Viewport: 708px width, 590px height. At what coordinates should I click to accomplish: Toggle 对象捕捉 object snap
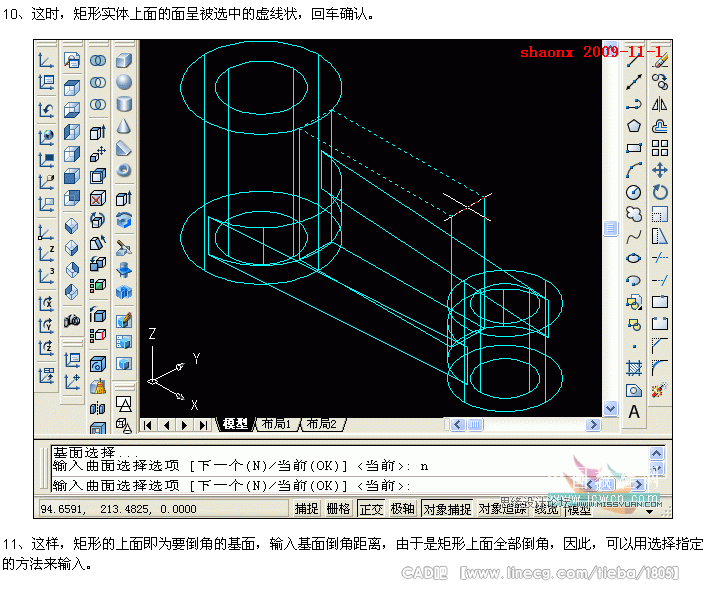(x=447, y=509)
